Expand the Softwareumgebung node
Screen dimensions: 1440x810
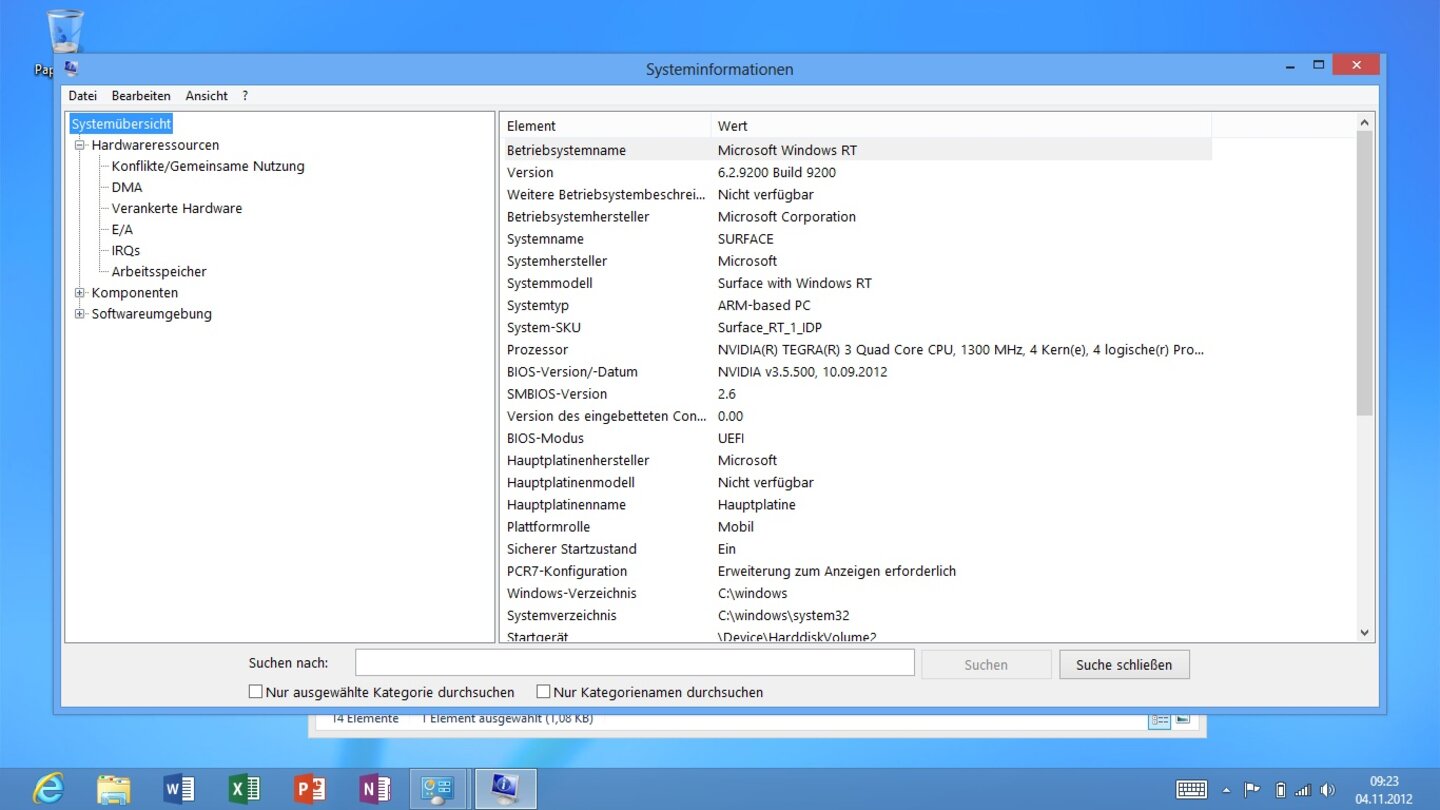[x=80, y=314]
